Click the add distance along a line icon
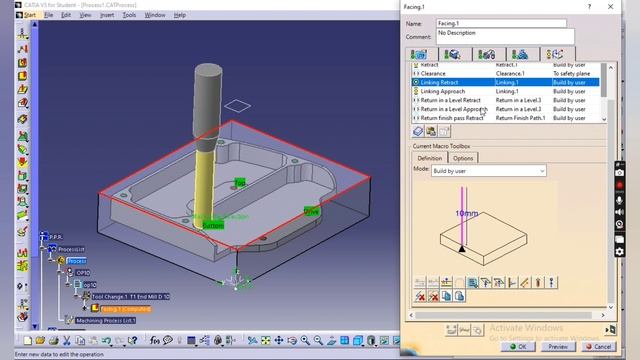640x360 pixels. pos(525,282)
